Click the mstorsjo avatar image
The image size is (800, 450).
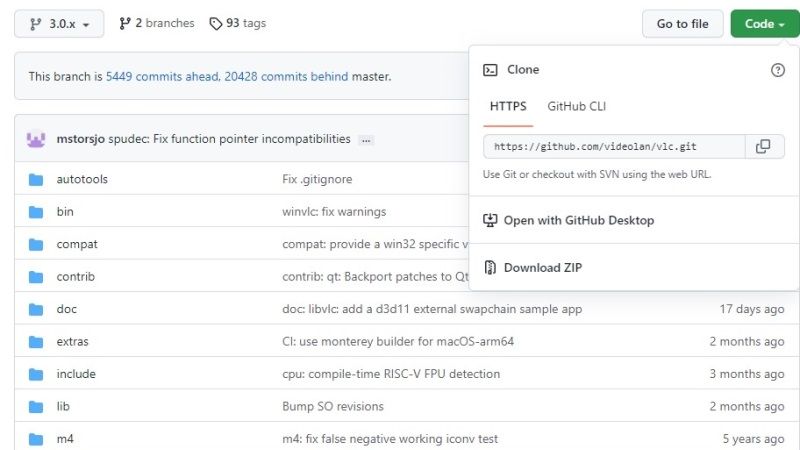tap(36, 139)
